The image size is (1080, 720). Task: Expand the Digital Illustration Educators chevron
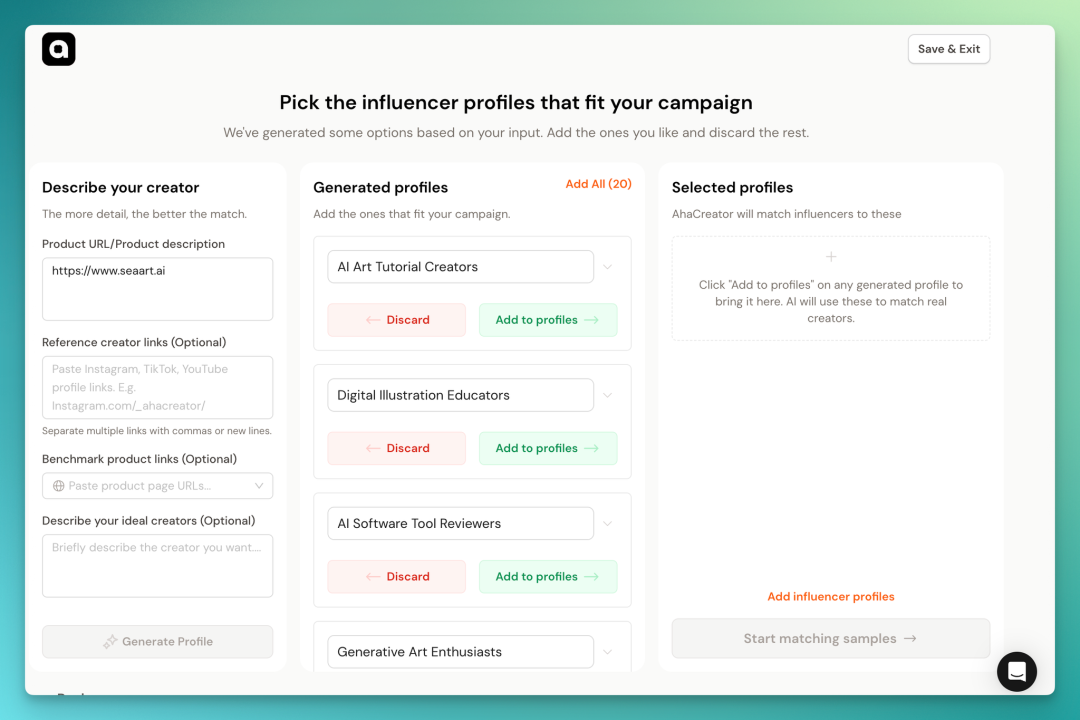[x=608, y=395]
